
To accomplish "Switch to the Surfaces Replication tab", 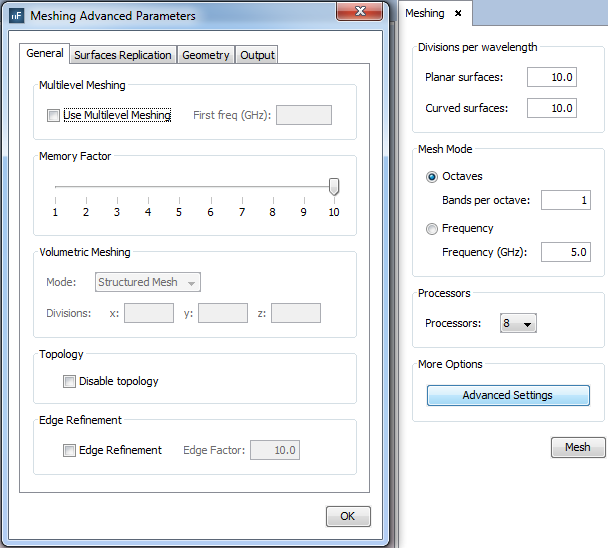I will click(123, 55).
